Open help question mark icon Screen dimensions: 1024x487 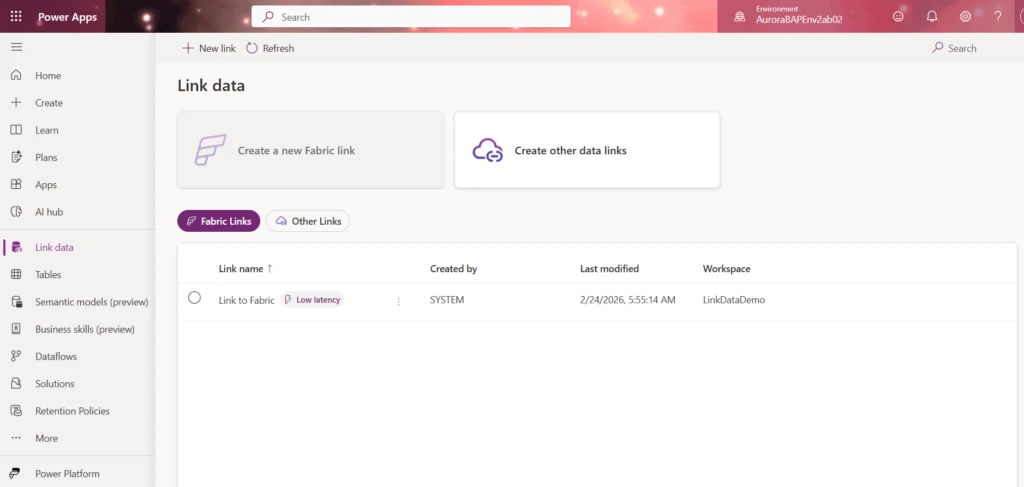998,17
